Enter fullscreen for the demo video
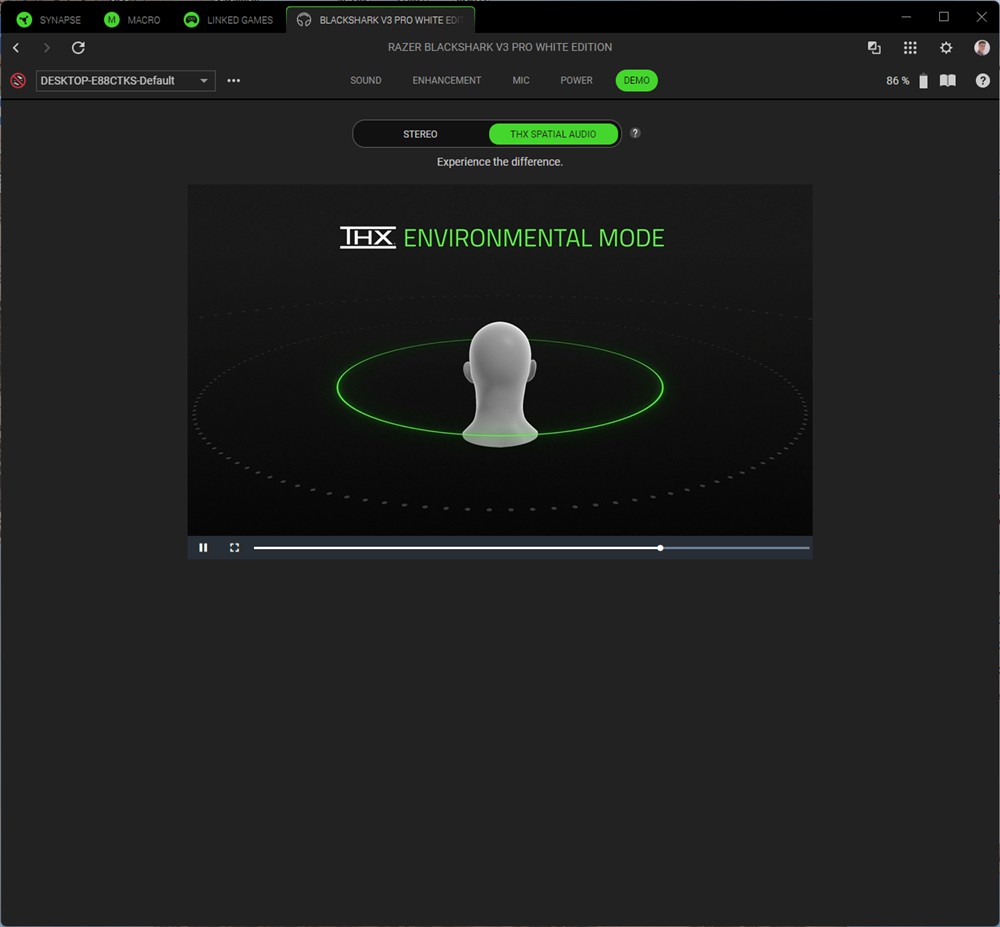Image resolution: width=1000 pixels, height=927 pixels. [234, 548]
